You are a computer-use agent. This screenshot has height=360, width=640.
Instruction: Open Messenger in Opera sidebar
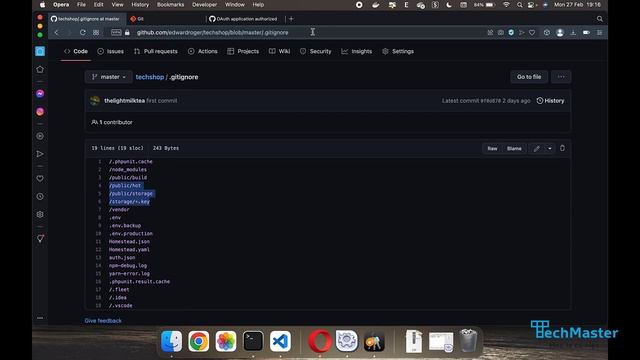point(40,93)
